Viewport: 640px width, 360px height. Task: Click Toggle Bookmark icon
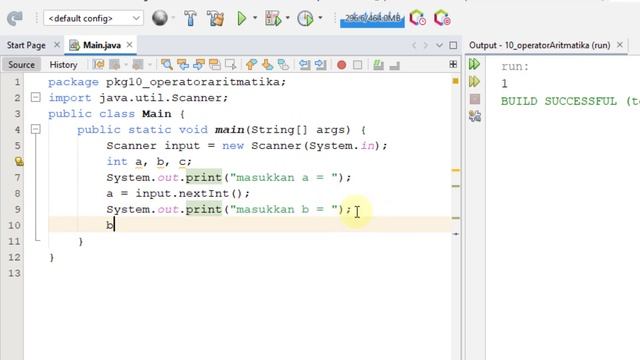click(x=283, y=64)
